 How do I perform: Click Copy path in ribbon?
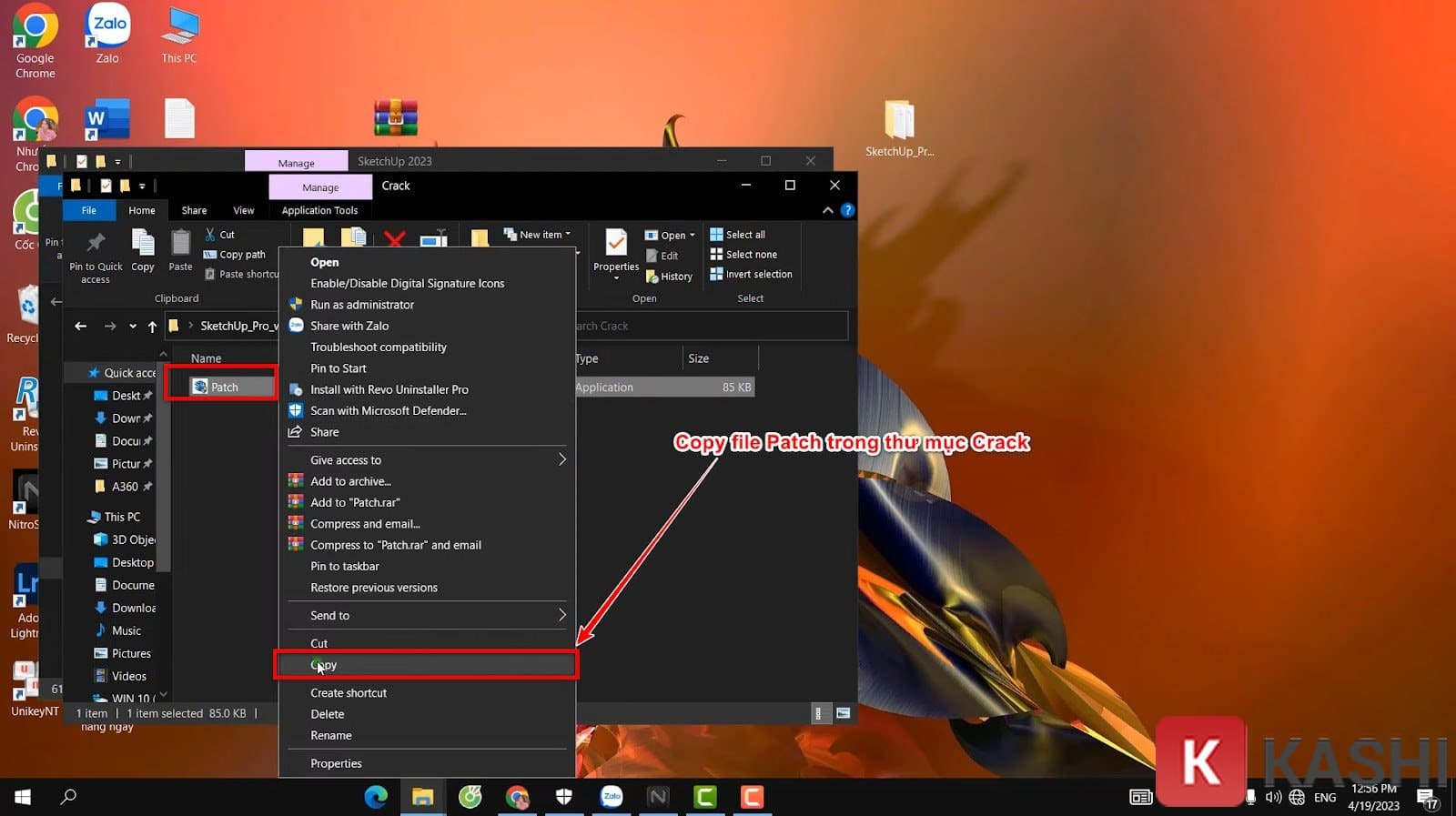pos(235,255)
